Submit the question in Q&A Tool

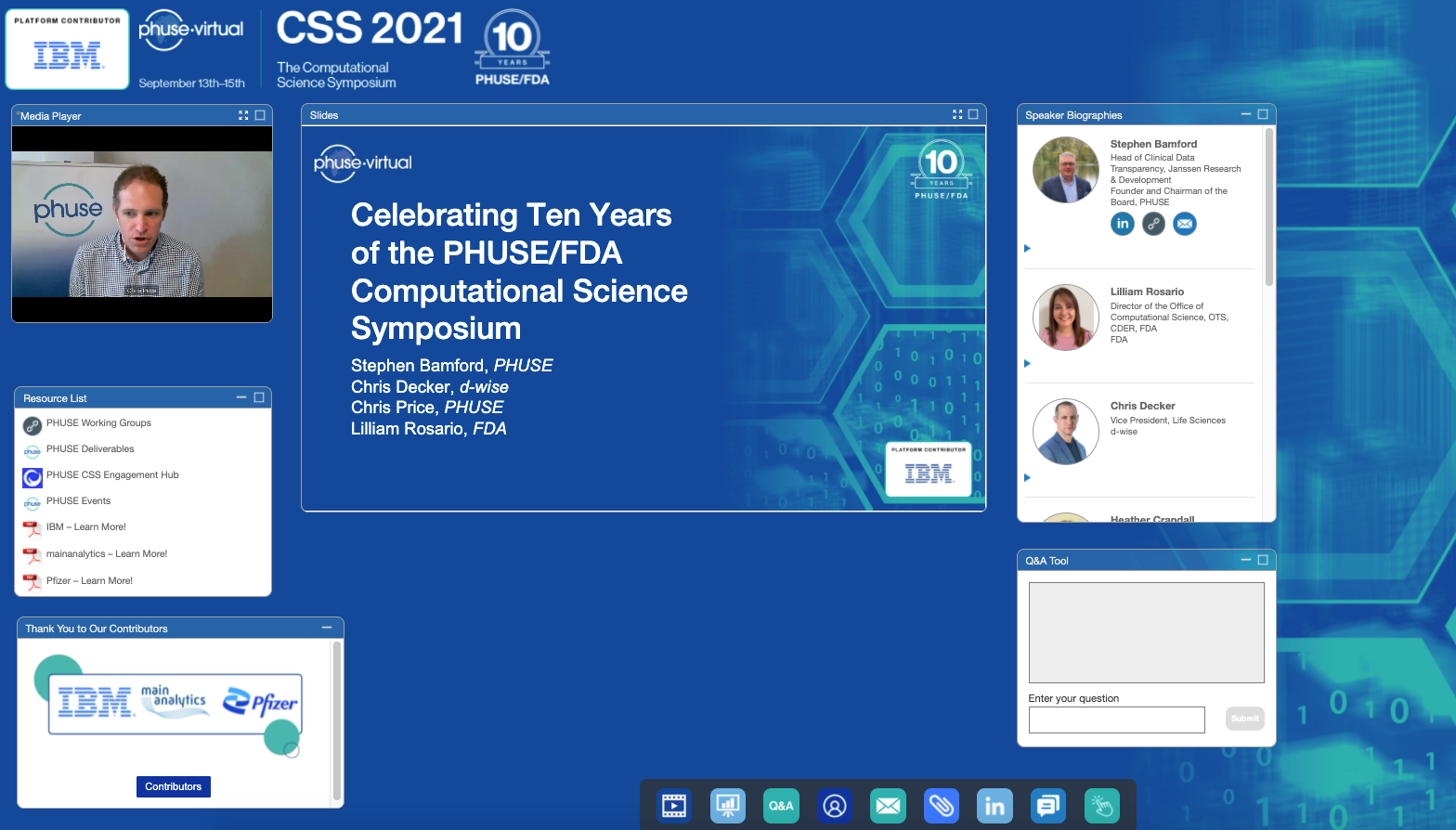[1244, 719]
